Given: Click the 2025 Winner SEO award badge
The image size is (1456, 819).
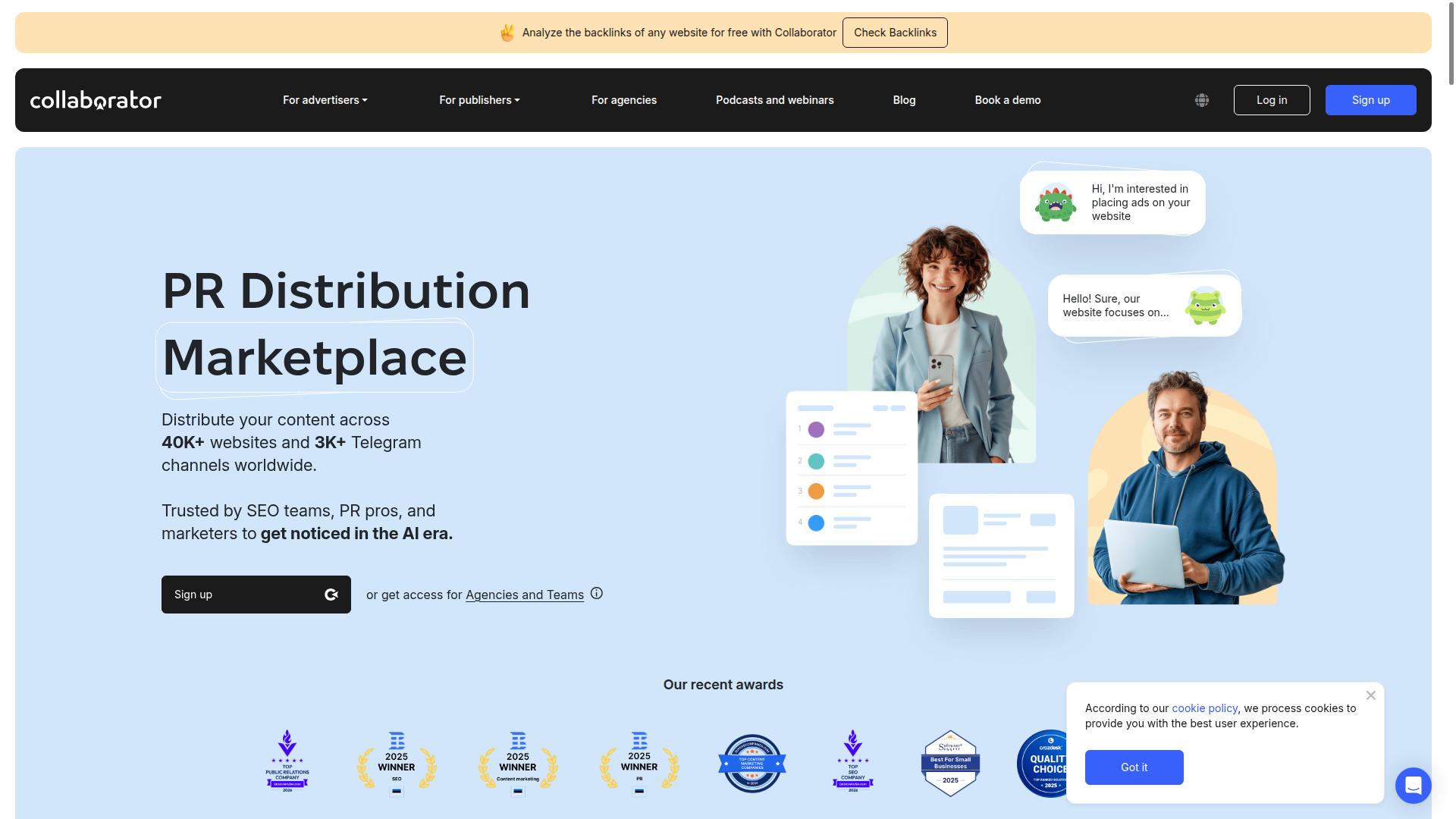Looking at the screenshot, I should click(397, 764).
